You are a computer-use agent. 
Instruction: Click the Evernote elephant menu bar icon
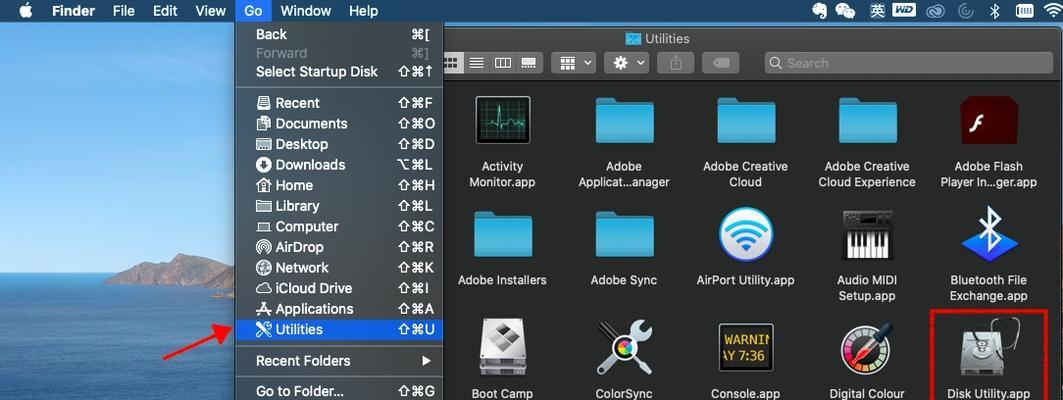[820, 11]
